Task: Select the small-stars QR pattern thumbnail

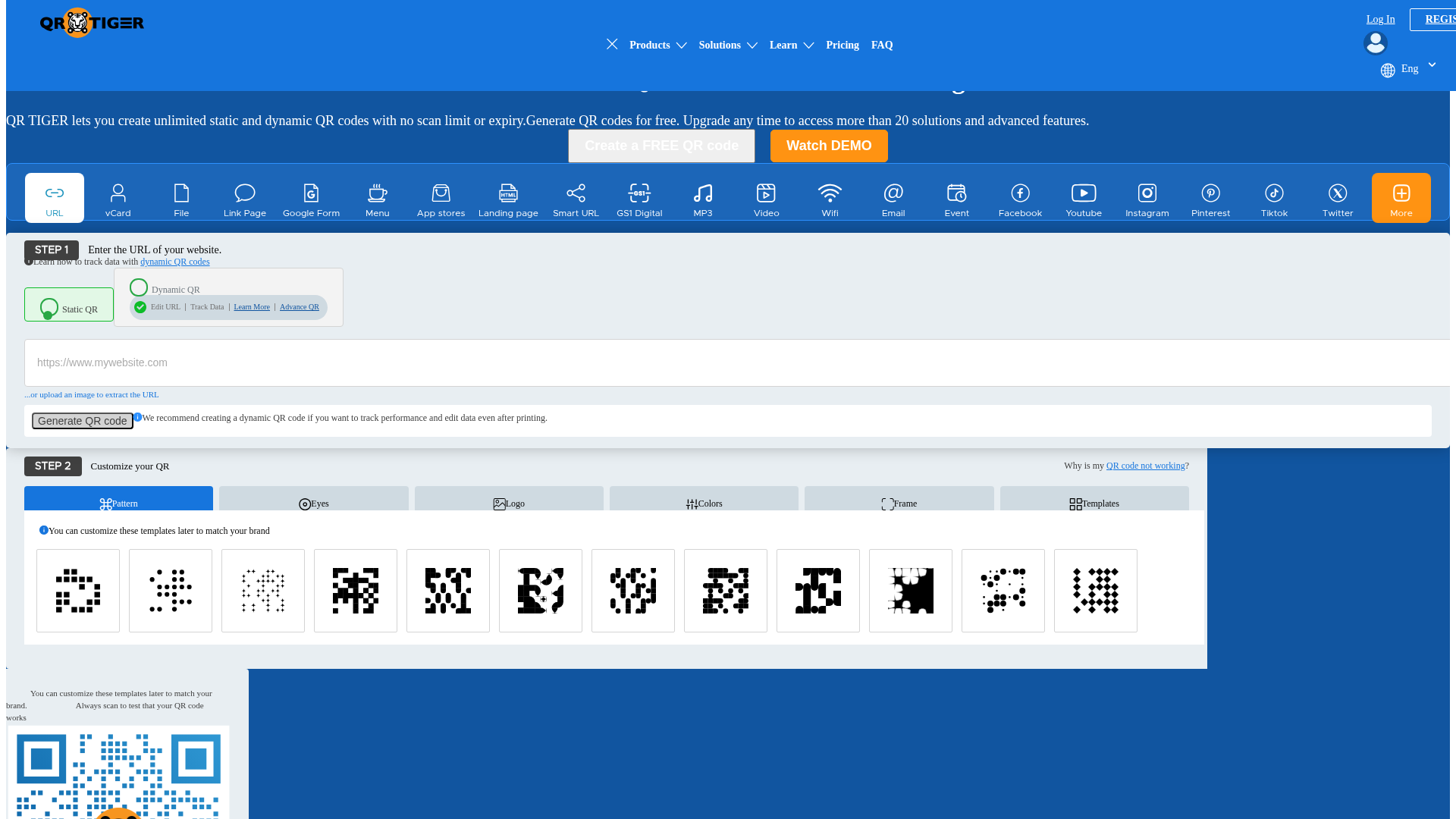Action: click(x=263, y=591)
